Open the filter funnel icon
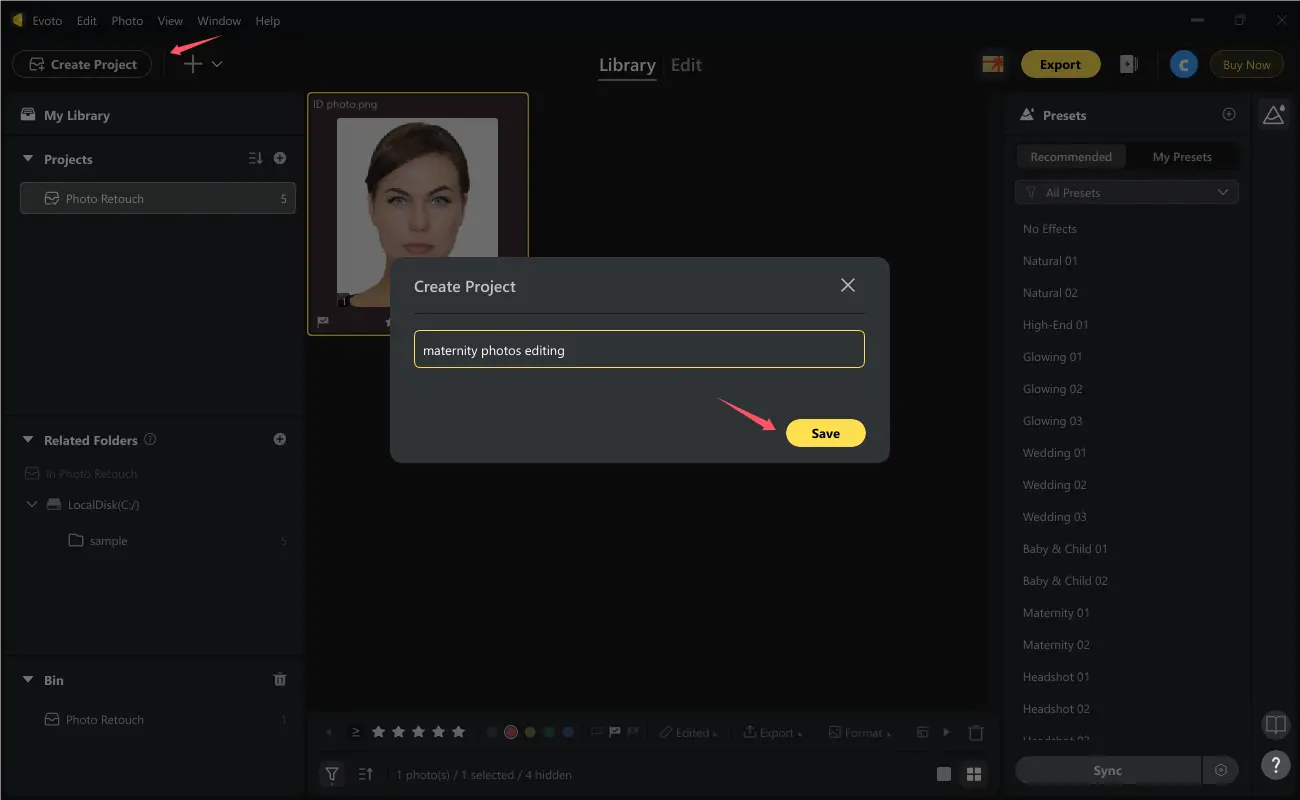 coord(332,773)
